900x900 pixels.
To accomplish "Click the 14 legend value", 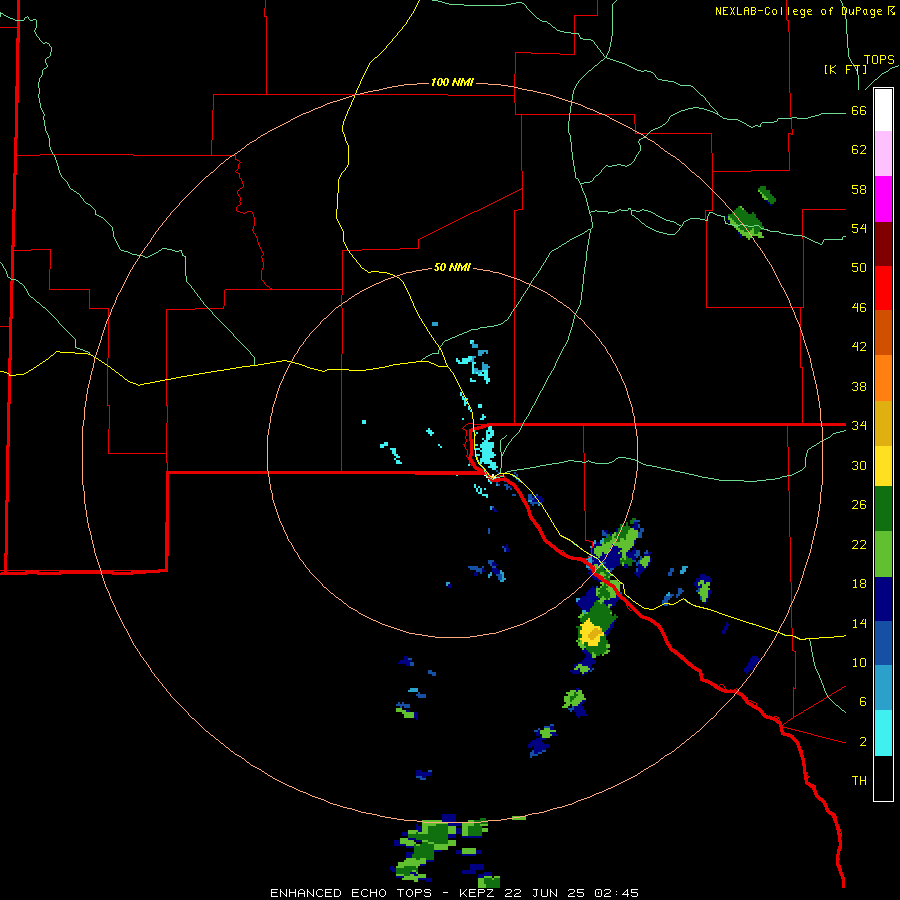I will 859,623.
